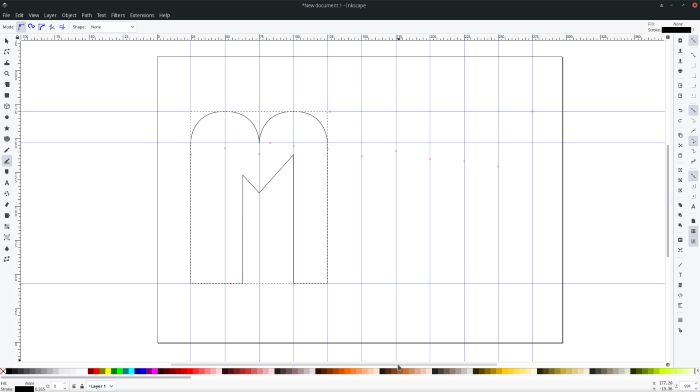
Task: Select the Node edit tool
Action: point(7,52)
